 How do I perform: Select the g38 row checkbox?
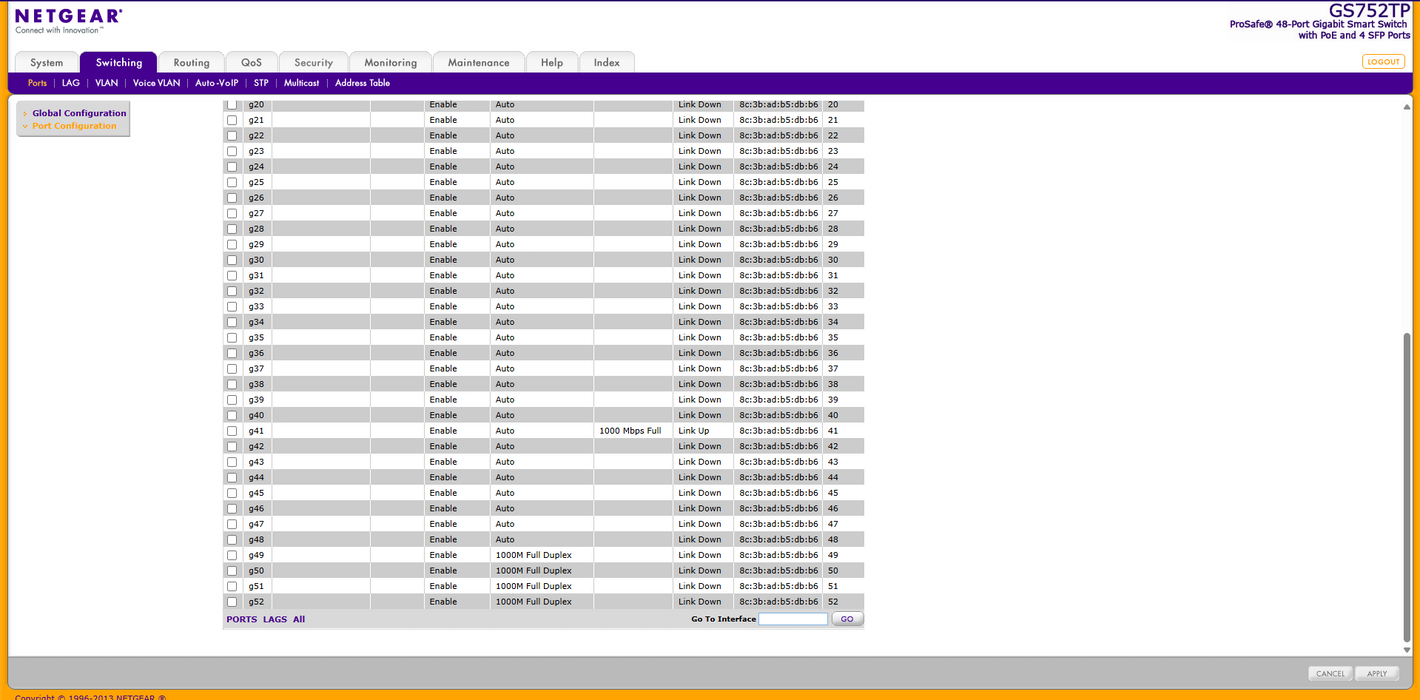click(x=232, y=384)
